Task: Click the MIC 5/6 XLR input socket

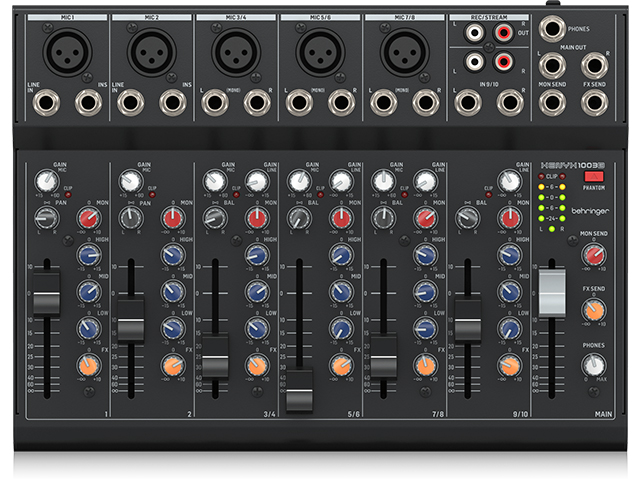Action: pos(319,47)
